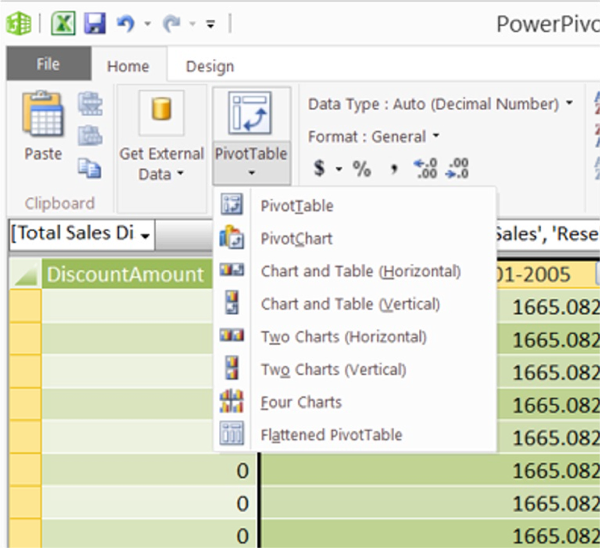Expand the Data Type dropdown

(x=569, y=103)
